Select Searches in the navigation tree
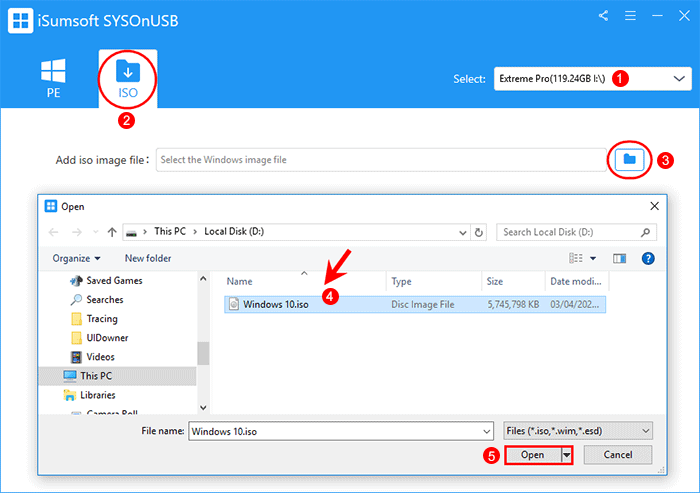 (x=97, y=300)
